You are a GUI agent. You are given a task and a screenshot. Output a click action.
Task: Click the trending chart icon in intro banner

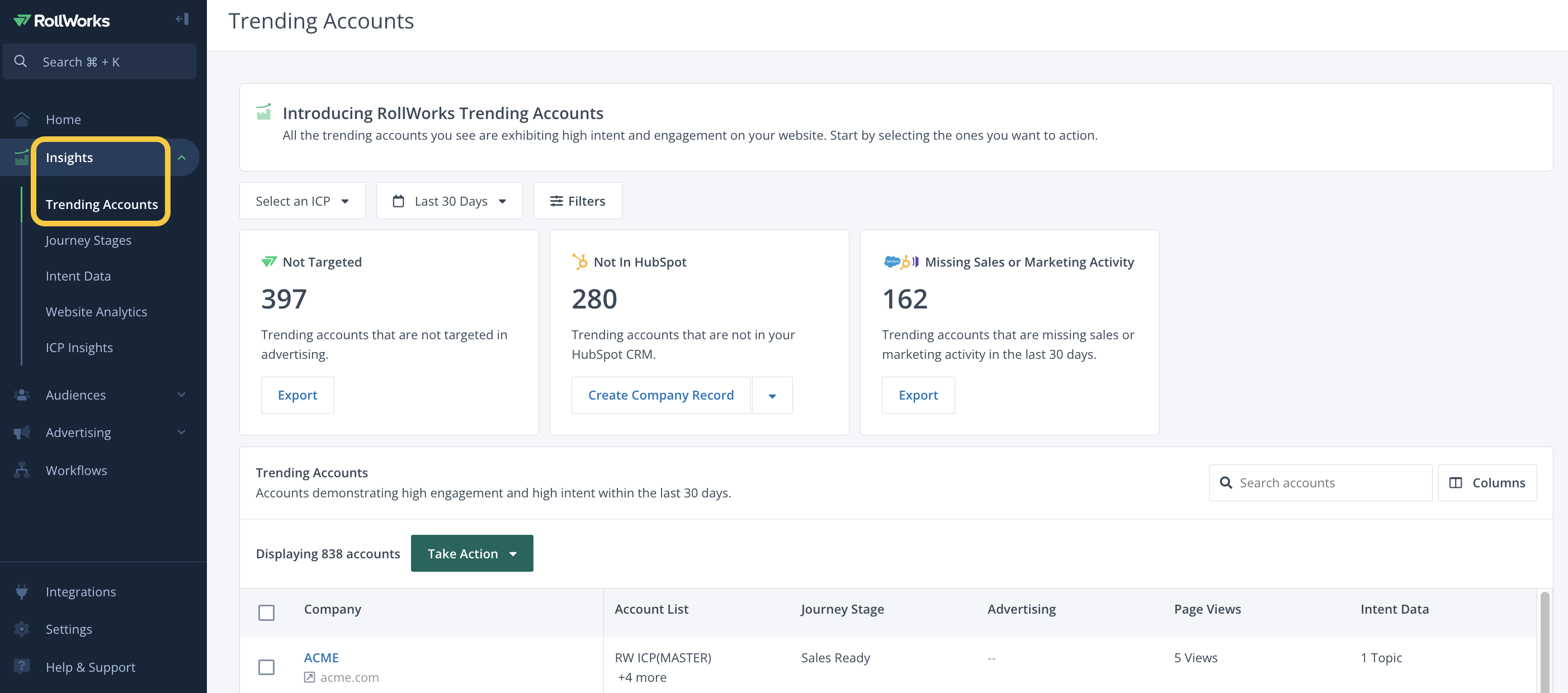point(263,112)
